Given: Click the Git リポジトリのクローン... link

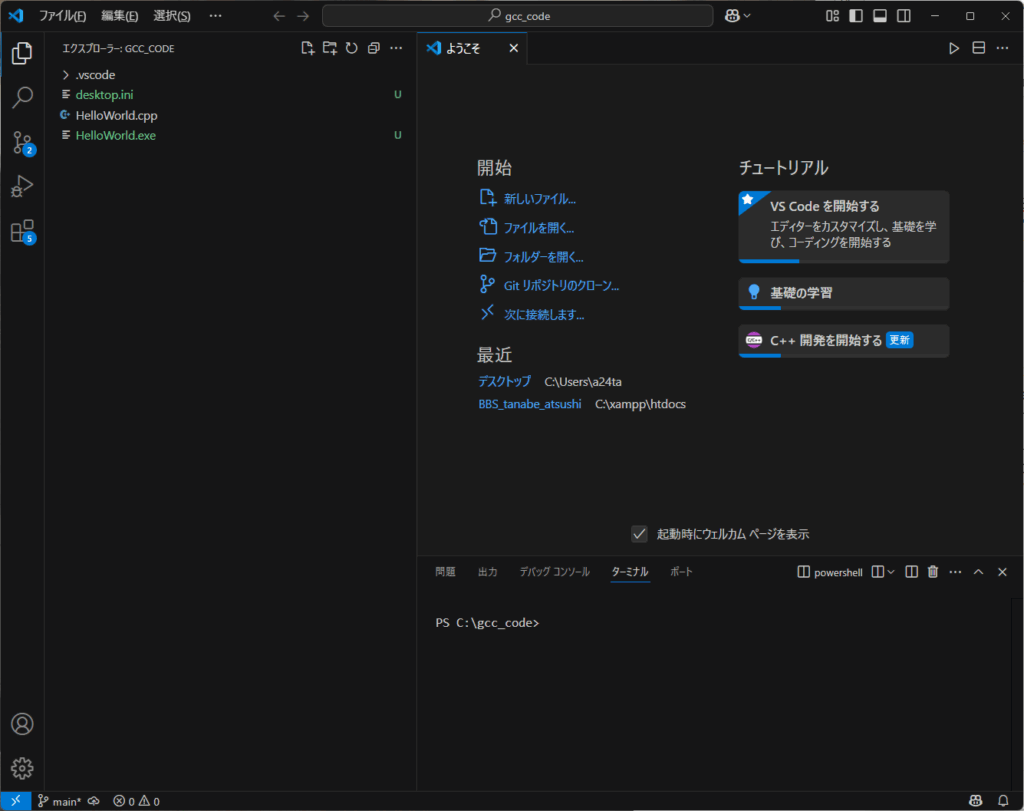Looking at the screenshot, I should click(562, 285).
